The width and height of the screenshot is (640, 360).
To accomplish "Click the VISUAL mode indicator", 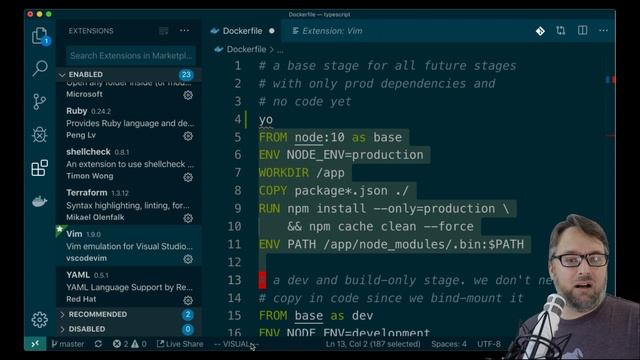I will coord(236,344).
